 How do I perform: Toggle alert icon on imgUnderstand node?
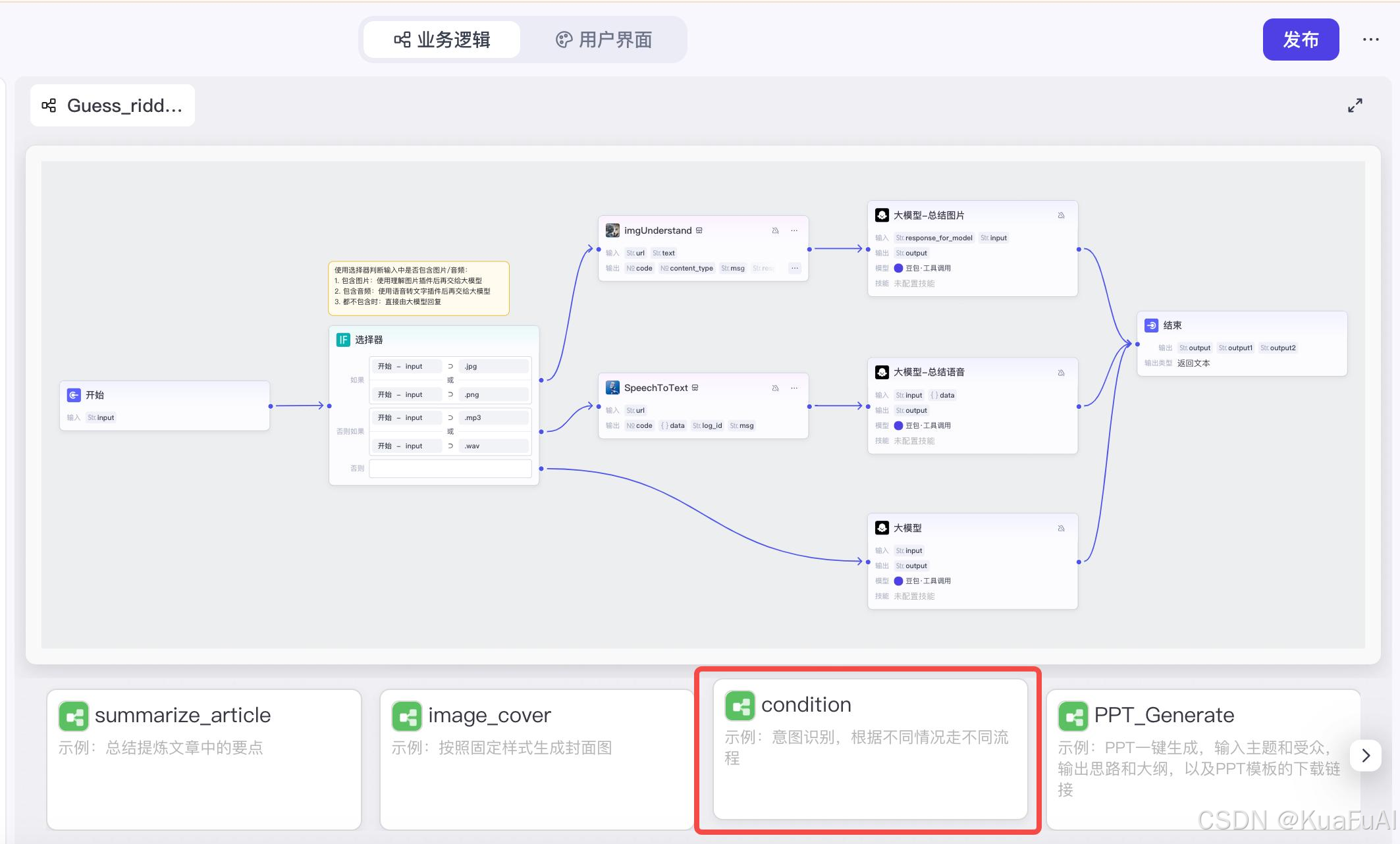pos(775,230)
